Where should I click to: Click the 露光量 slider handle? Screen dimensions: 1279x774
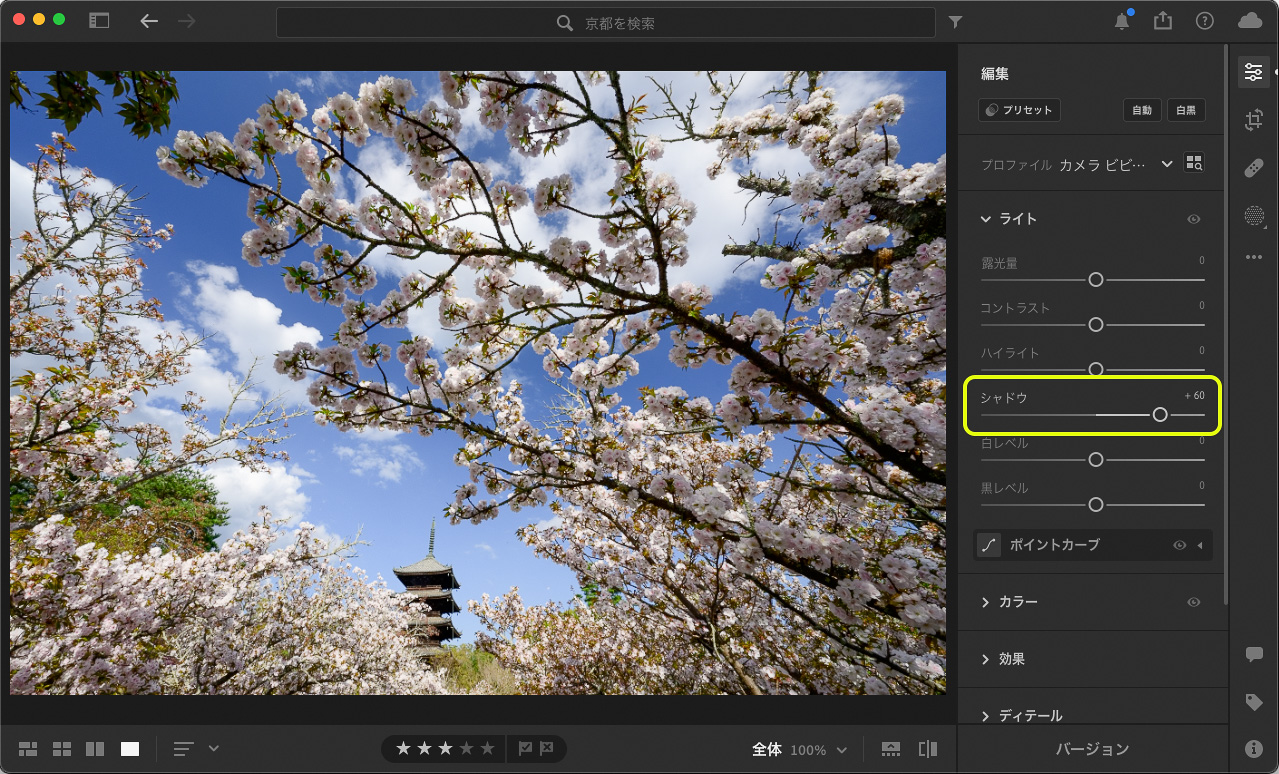click(1096, 280)
